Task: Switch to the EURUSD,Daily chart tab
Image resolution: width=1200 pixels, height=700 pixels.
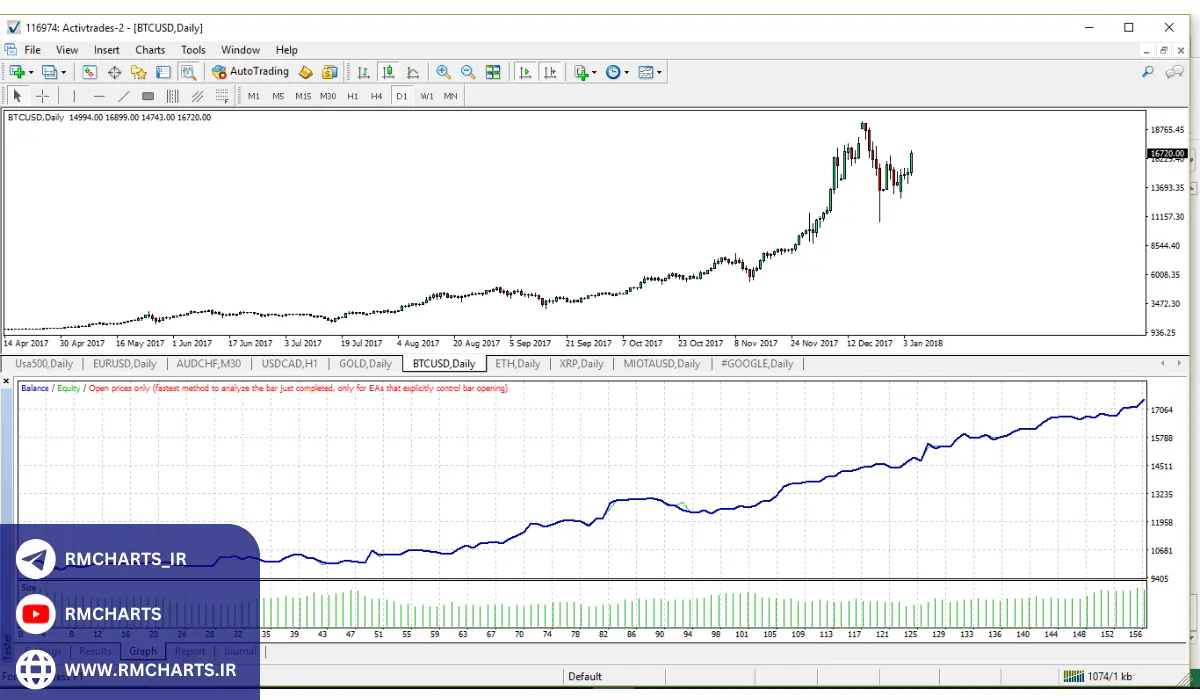Action: (124, 364)
